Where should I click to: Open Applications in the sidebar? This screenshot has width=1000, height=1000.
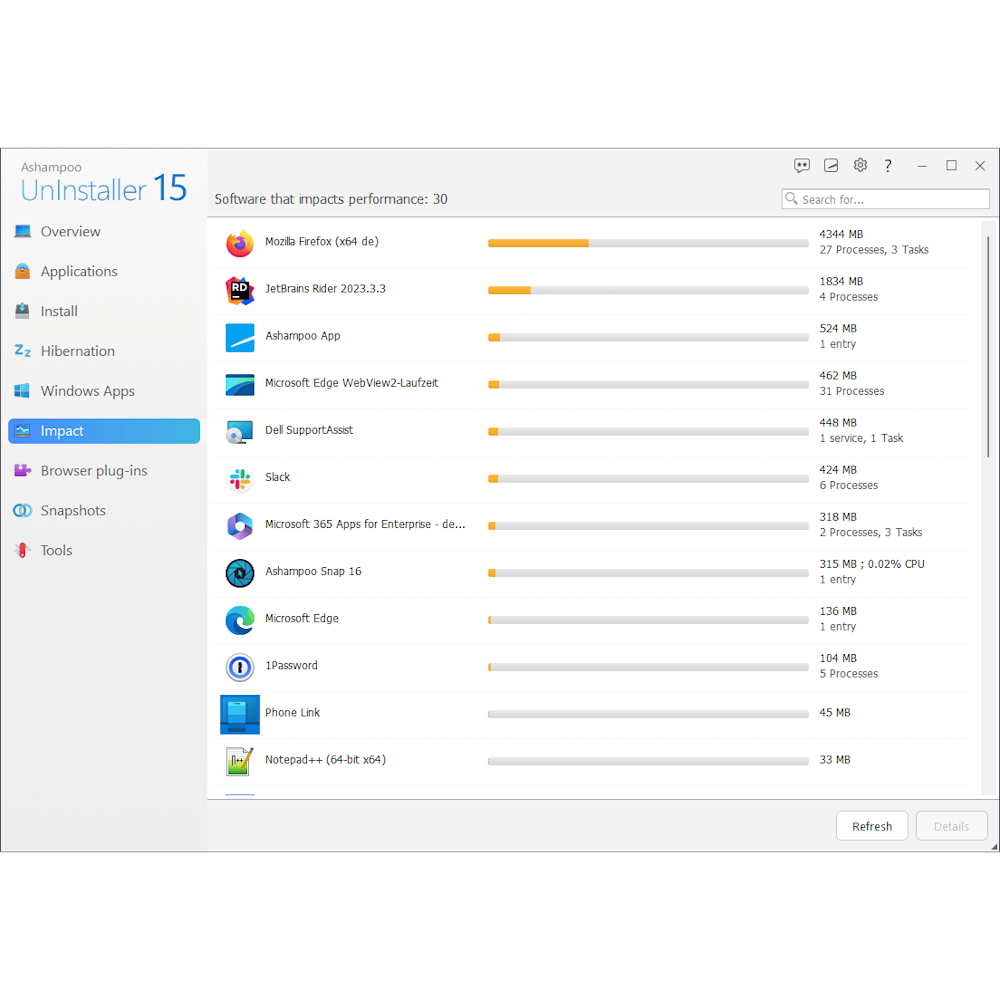coord(104,271)
